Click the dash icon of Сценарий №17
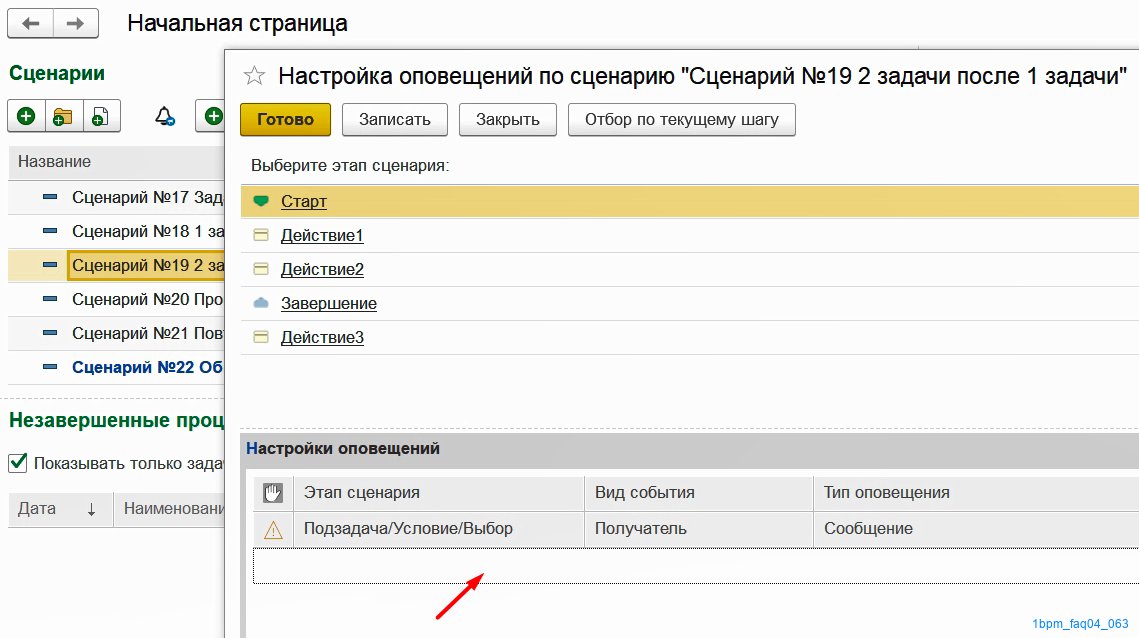This screenshot has width=1139, height=638. click(49, 197)
